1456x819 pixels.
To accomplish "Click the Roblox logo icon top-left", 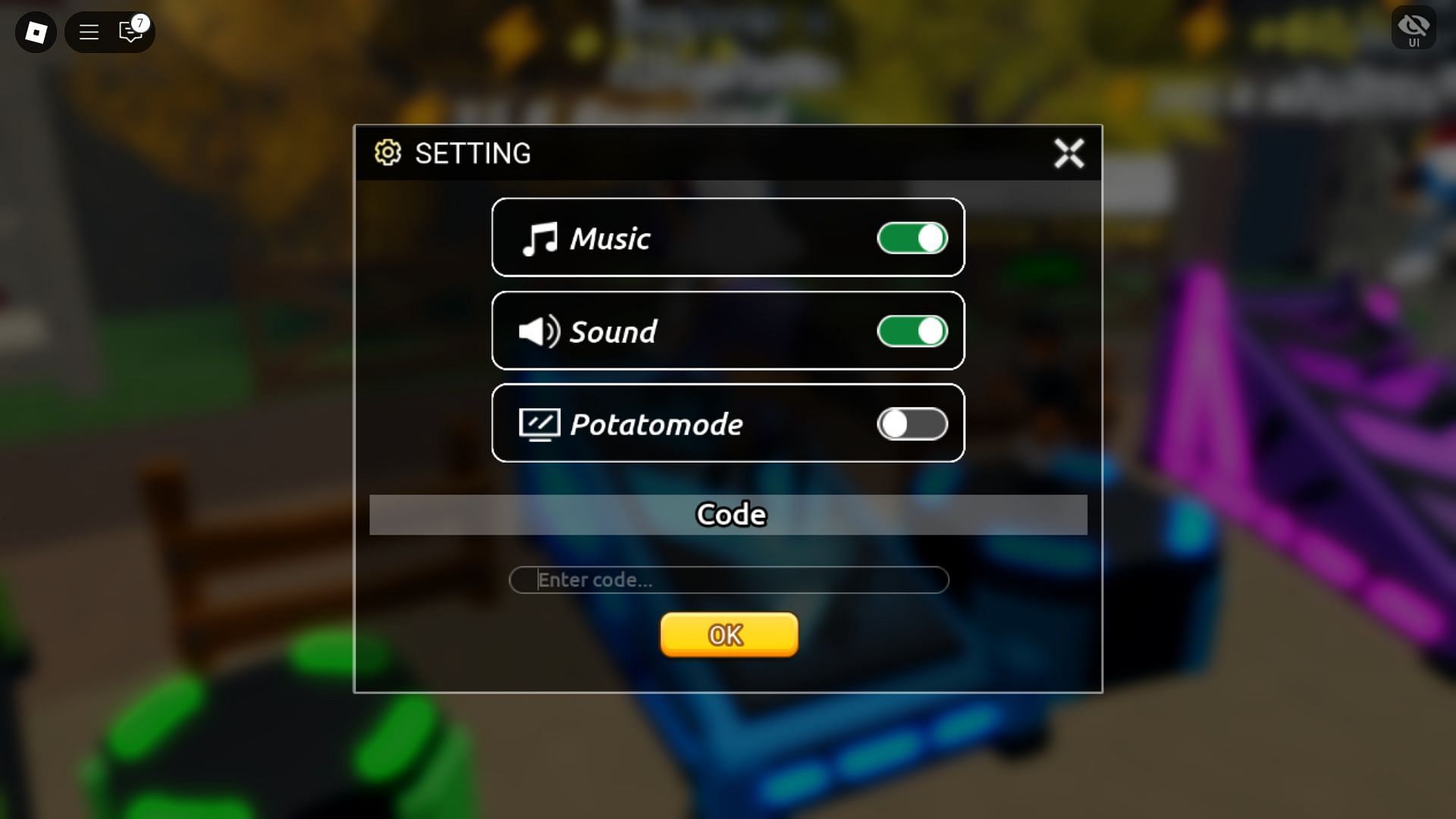I will pos(34,31).
